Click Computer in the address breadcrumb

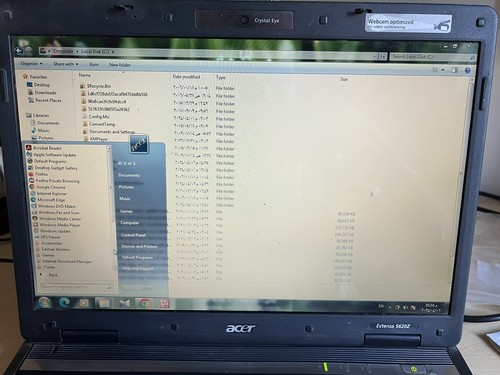(63, 51)
